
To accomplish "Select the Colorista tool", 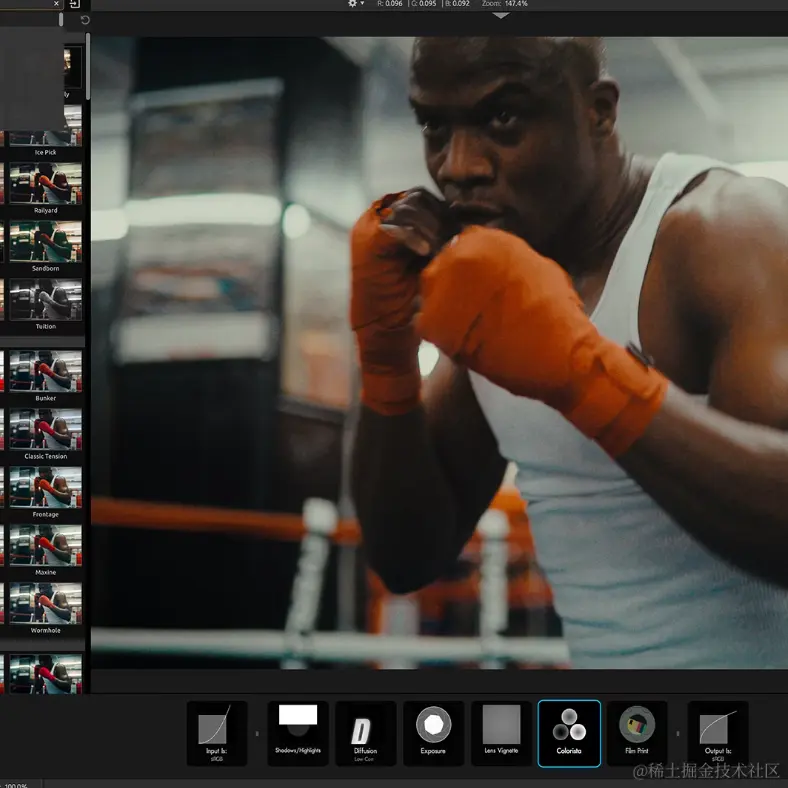I will (x=569, y=733).
